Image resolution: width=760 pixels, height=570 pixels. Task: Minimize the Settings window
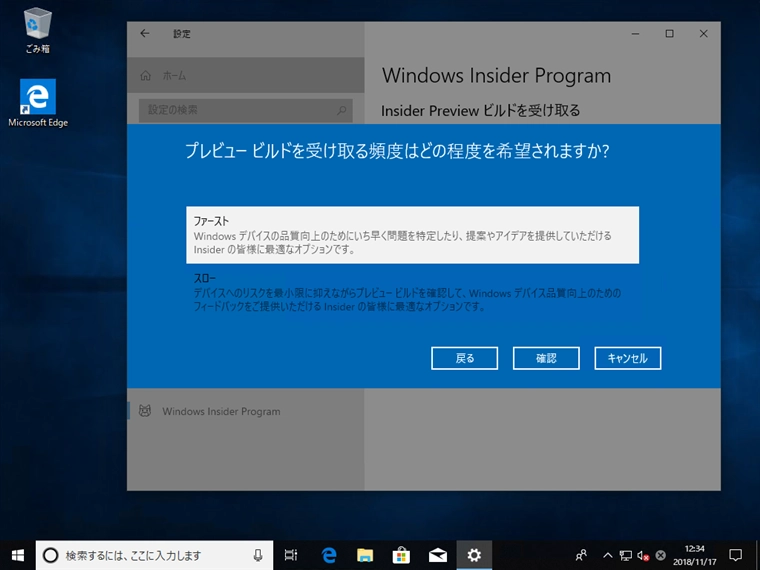click(635, 33)
